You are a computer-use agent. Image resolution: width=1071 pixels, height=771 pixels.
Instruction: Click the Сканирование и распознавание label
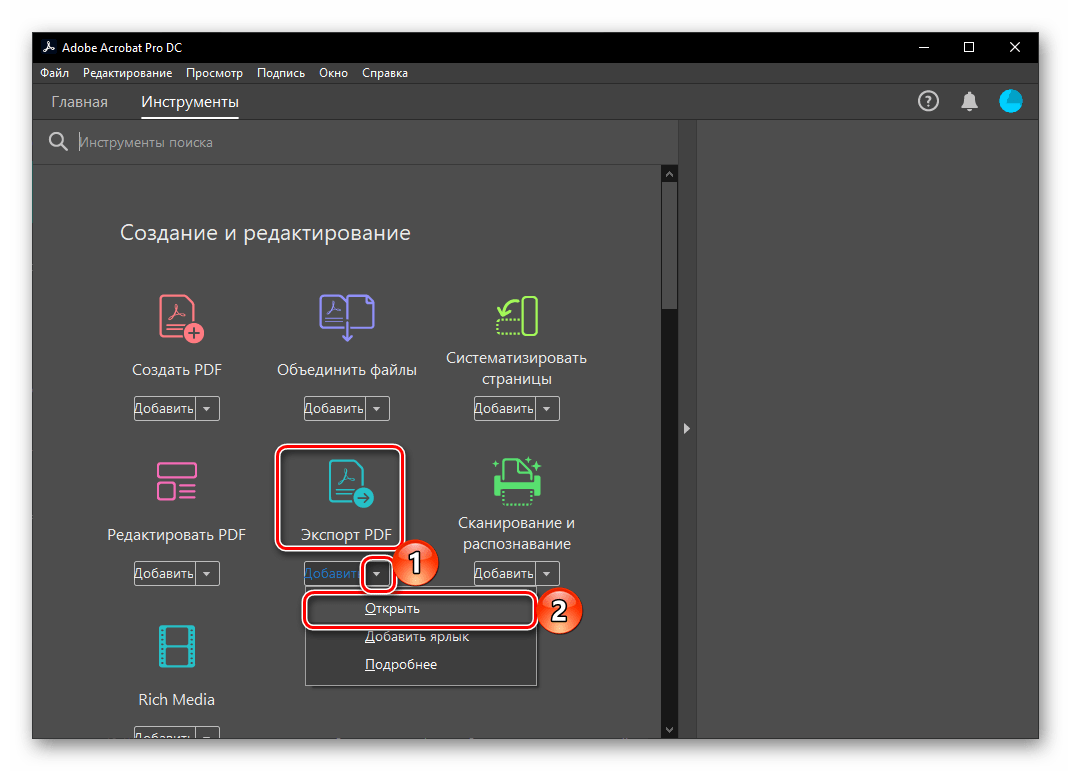(x=516, y=533)
